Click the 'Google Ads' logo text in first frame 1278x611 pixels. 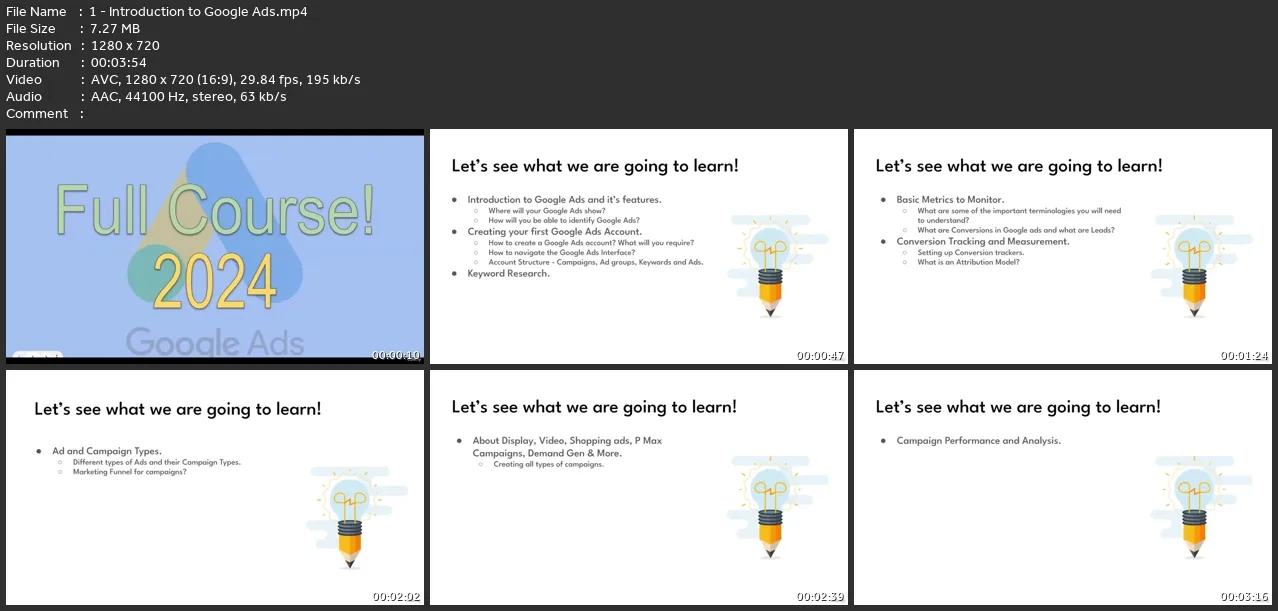coord(214,342)
